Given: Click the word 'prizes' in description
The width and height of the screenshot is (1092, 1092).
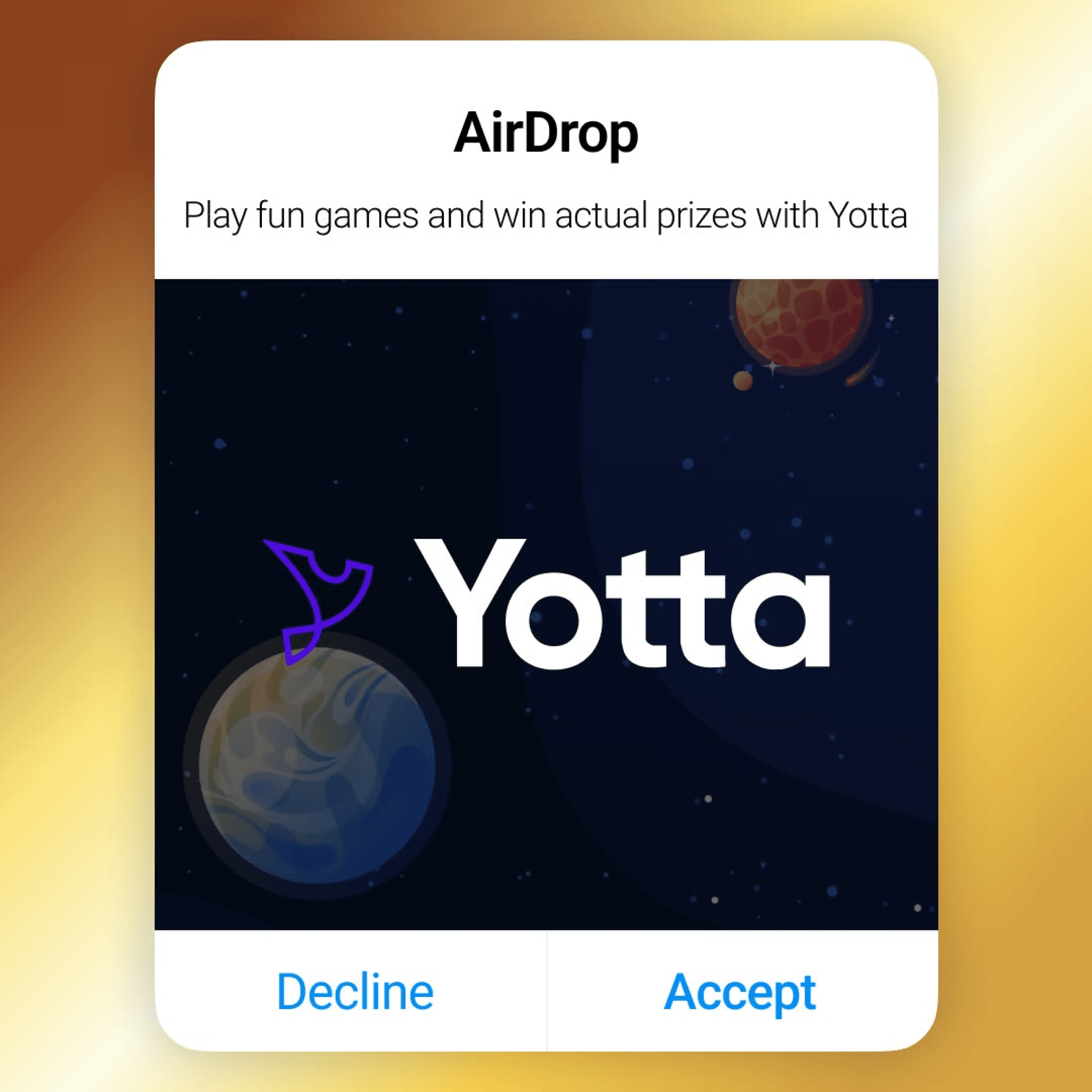Looking at the screenshot, I should click(701, 217).
